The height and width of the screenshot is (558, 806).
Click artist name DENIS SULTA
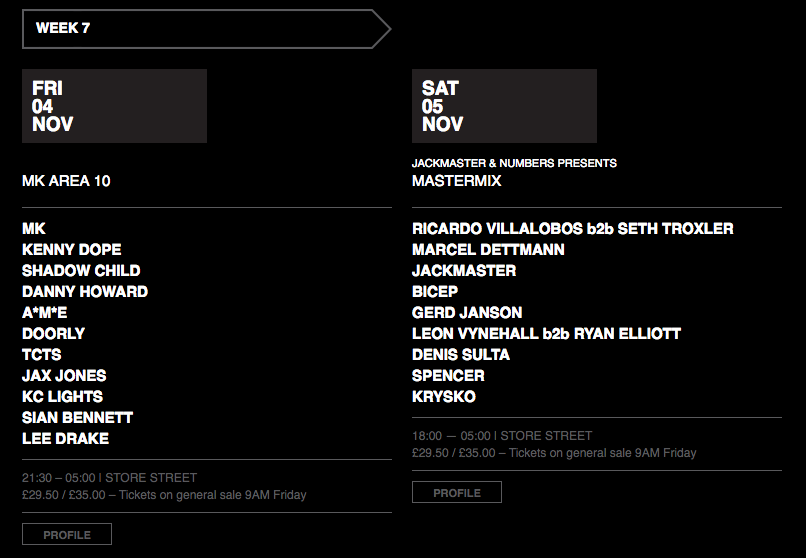(461, 355)
